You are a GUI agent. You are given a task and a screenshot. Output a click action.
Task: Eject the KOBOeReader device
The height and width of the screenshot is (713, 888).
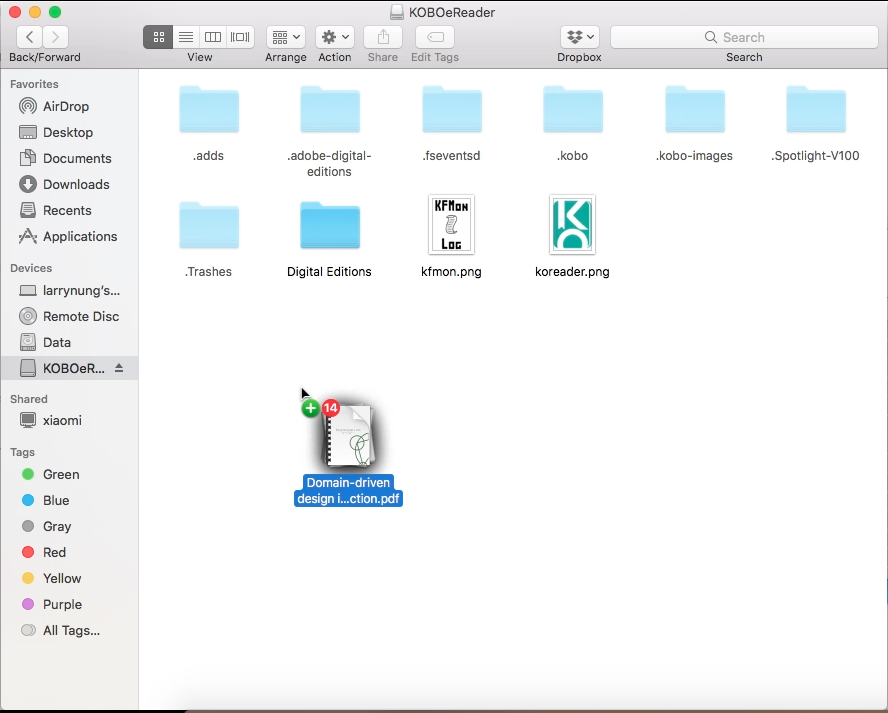[119, 368]
